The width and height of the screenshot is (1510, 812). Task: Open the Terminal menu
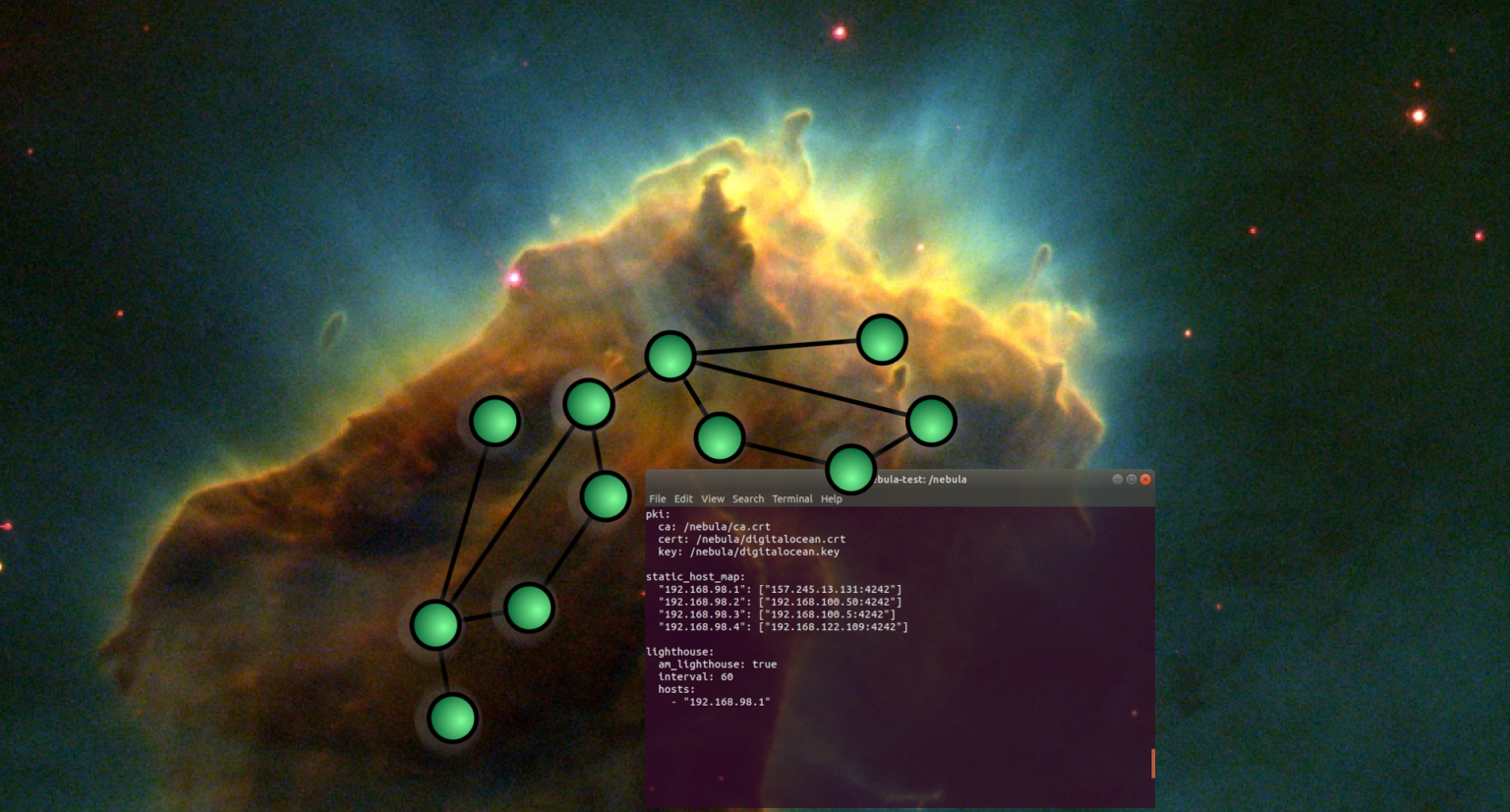click(792, 498)
